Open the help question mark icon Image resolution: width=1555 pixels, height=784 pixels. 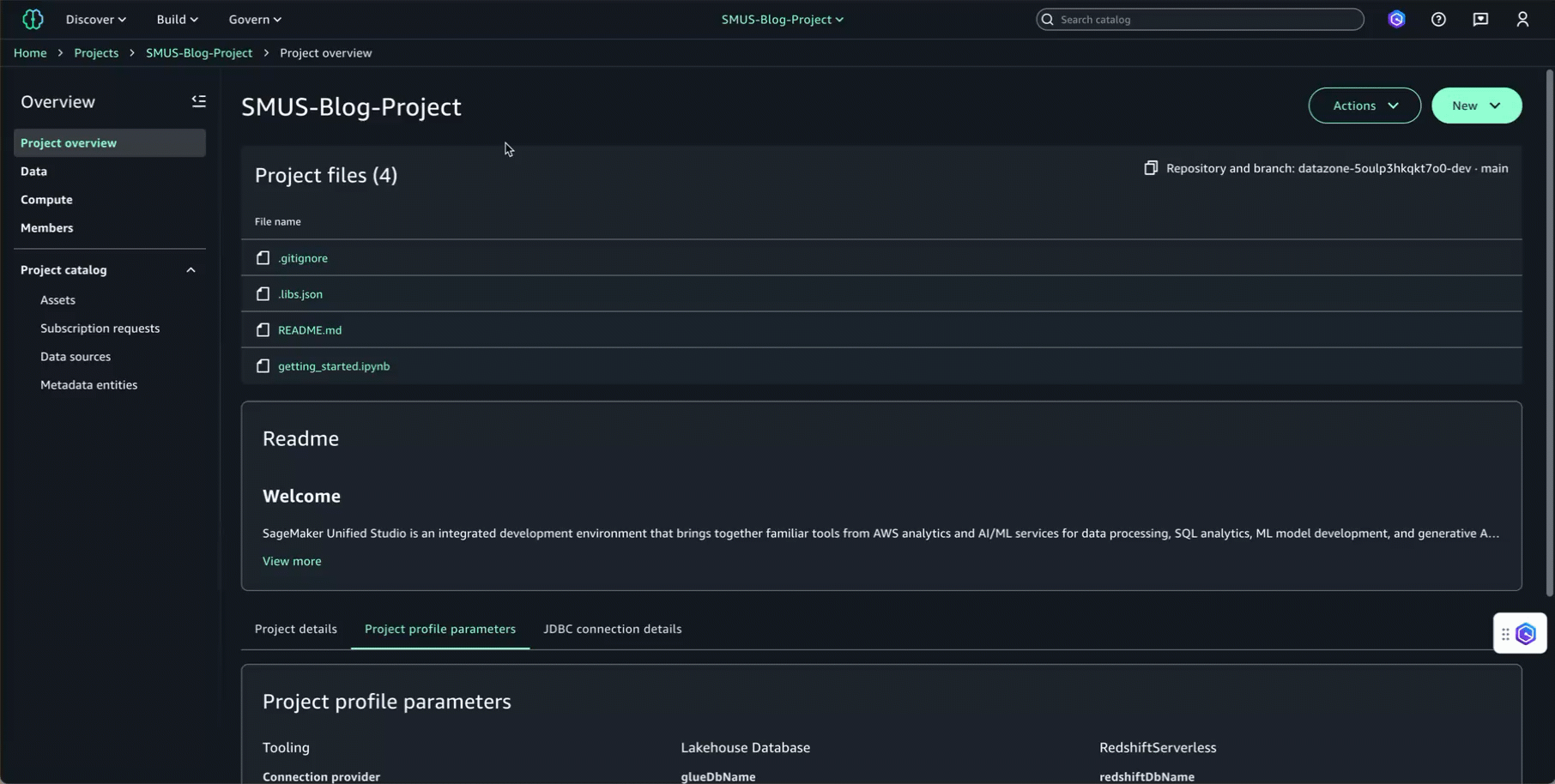tap(1438, 19)
